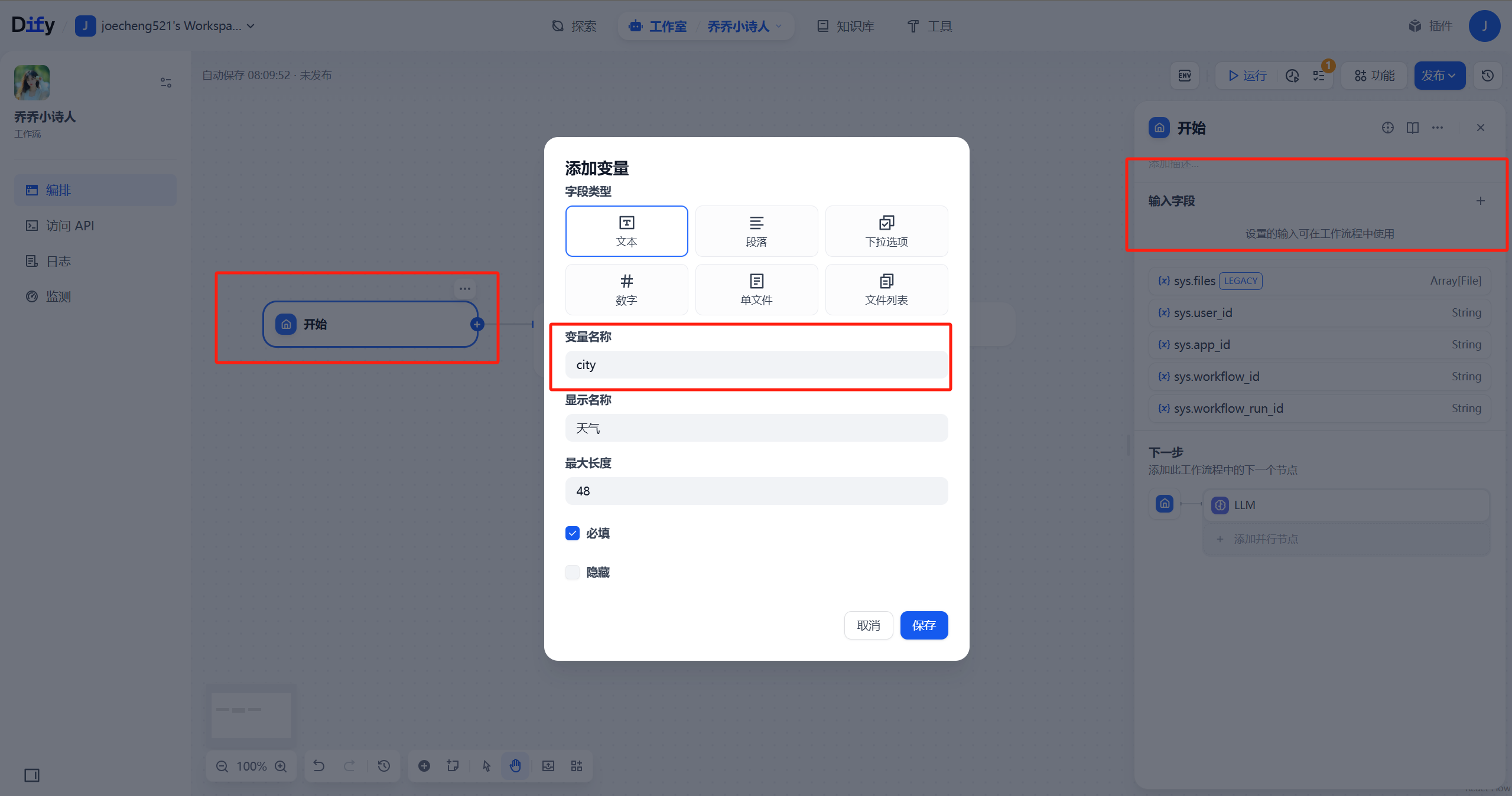Image resolution: width=1512 pixels, height=796 pixels.
Task: Select the 单文件 single file type
Action: (756, 289)
